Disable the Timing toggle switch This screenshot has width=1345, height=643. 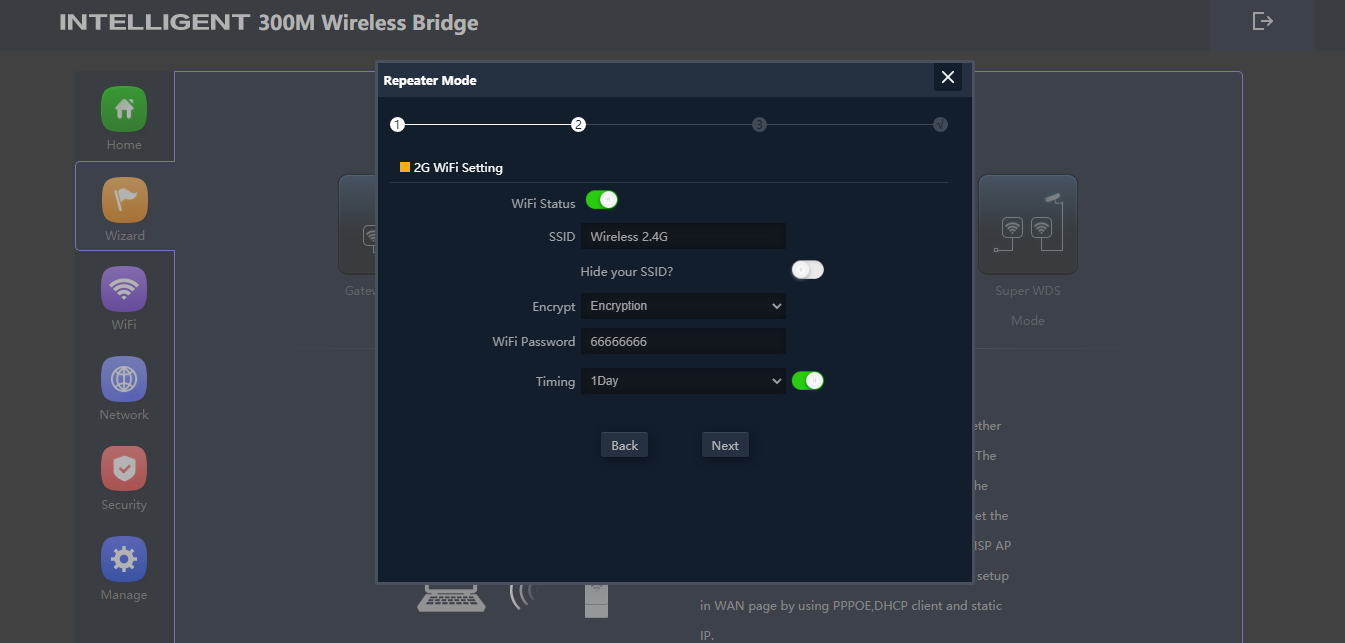807,380
